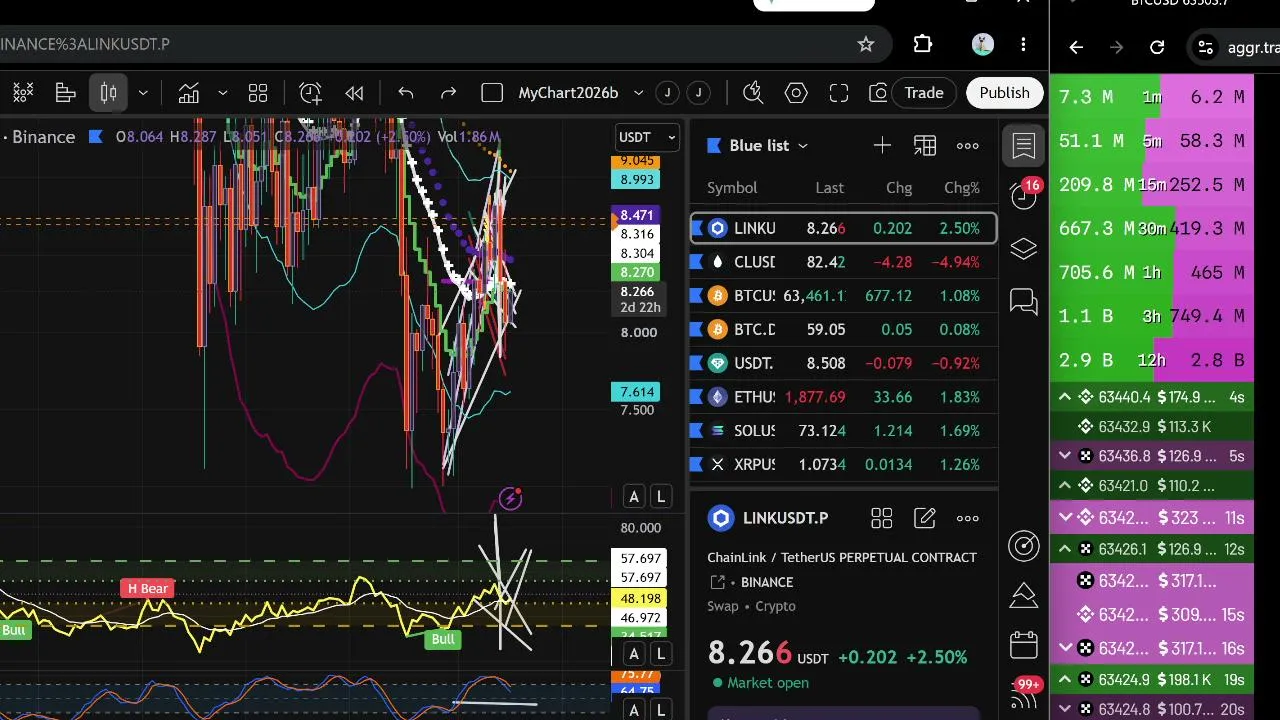This screenshot has width=1280, height=720.
Task: Click the Publish button
Action: point(1004,93)
